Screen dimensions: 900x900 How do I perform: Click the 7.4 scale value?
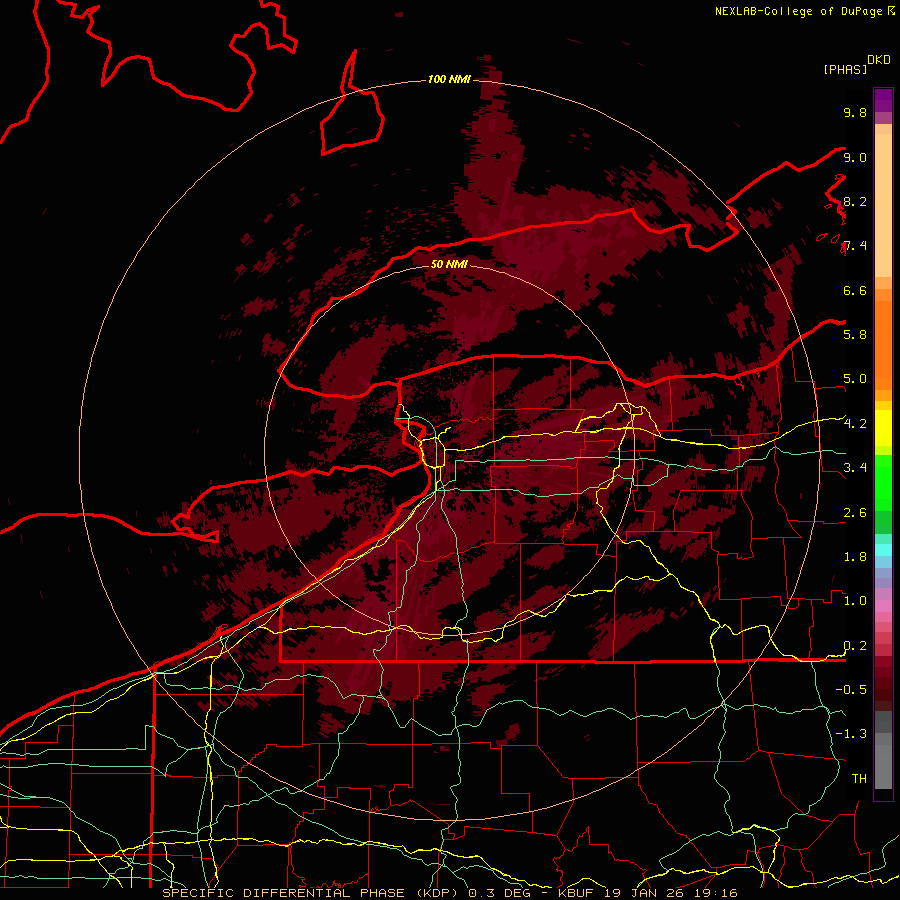[855, 246]
